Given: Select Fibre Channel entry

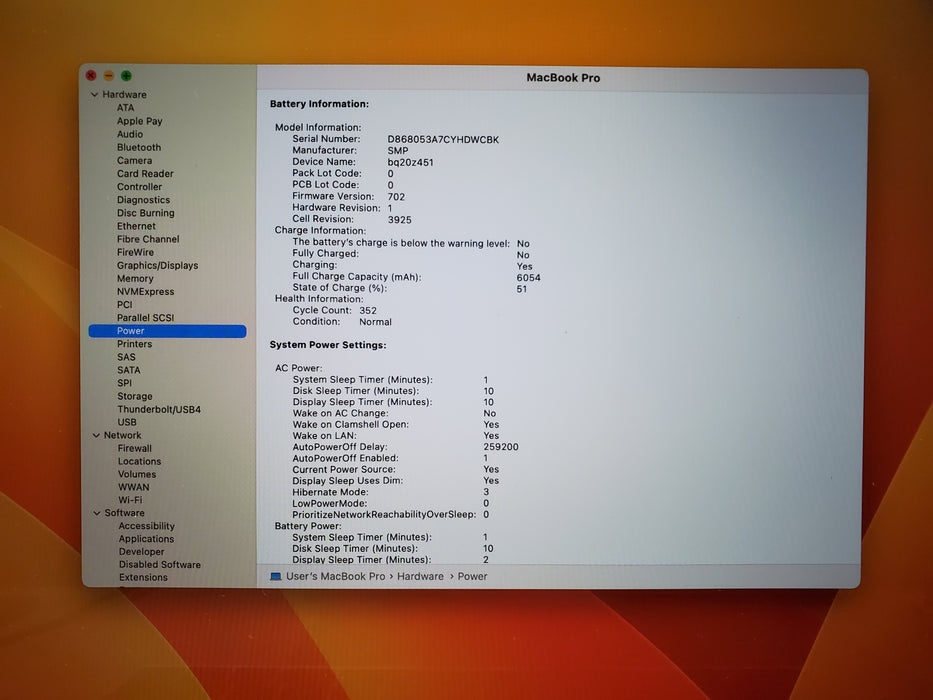Looking at the screenshot, I should [x=148, y=239].
